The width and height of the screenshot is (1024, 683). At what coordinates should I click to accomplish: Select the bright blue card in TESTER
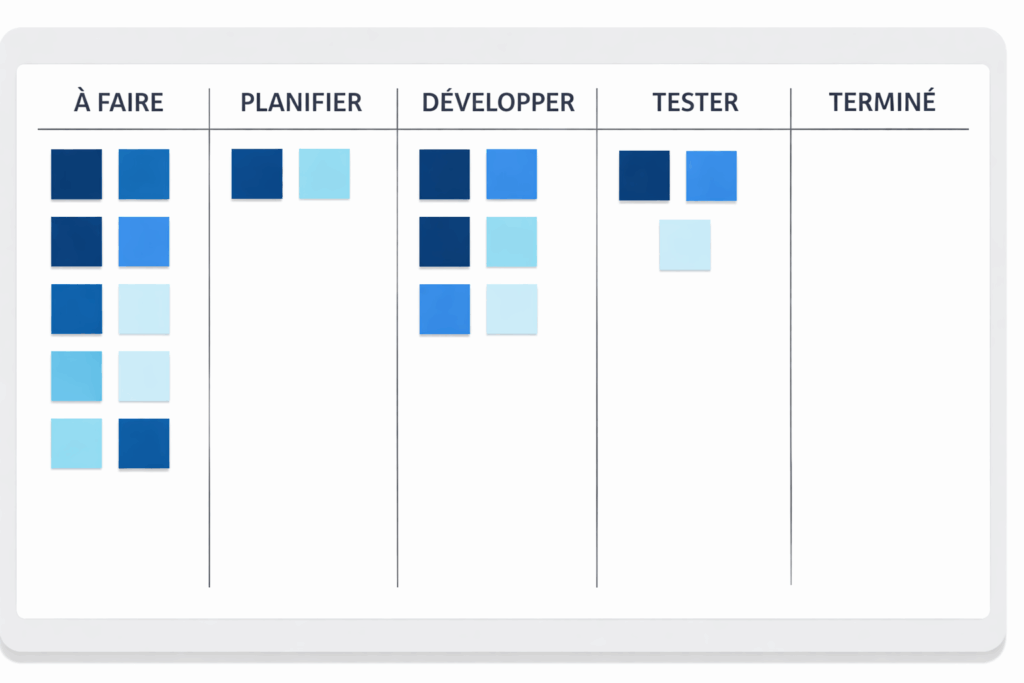tap(711, 176)
